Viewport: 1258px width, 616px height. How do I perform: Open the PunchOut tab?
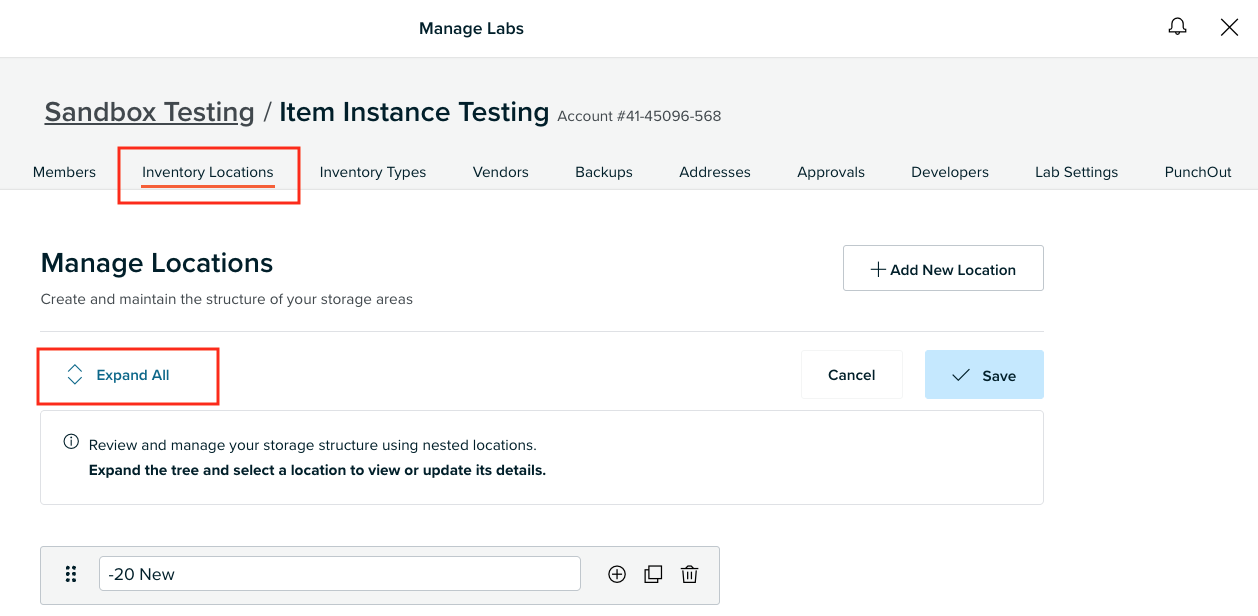click(x=1198, y=172)
